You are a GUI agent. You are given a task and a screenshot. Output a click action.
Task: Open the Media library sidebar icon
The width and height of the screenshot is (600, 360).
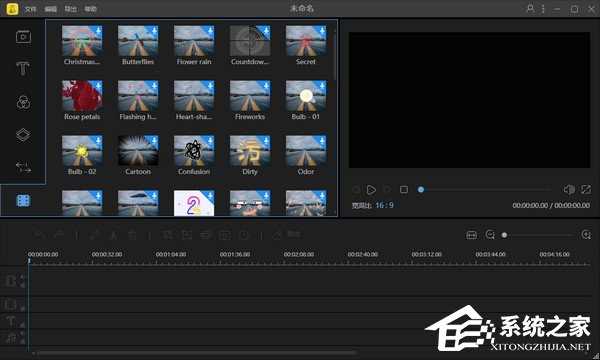pos(23,37)
